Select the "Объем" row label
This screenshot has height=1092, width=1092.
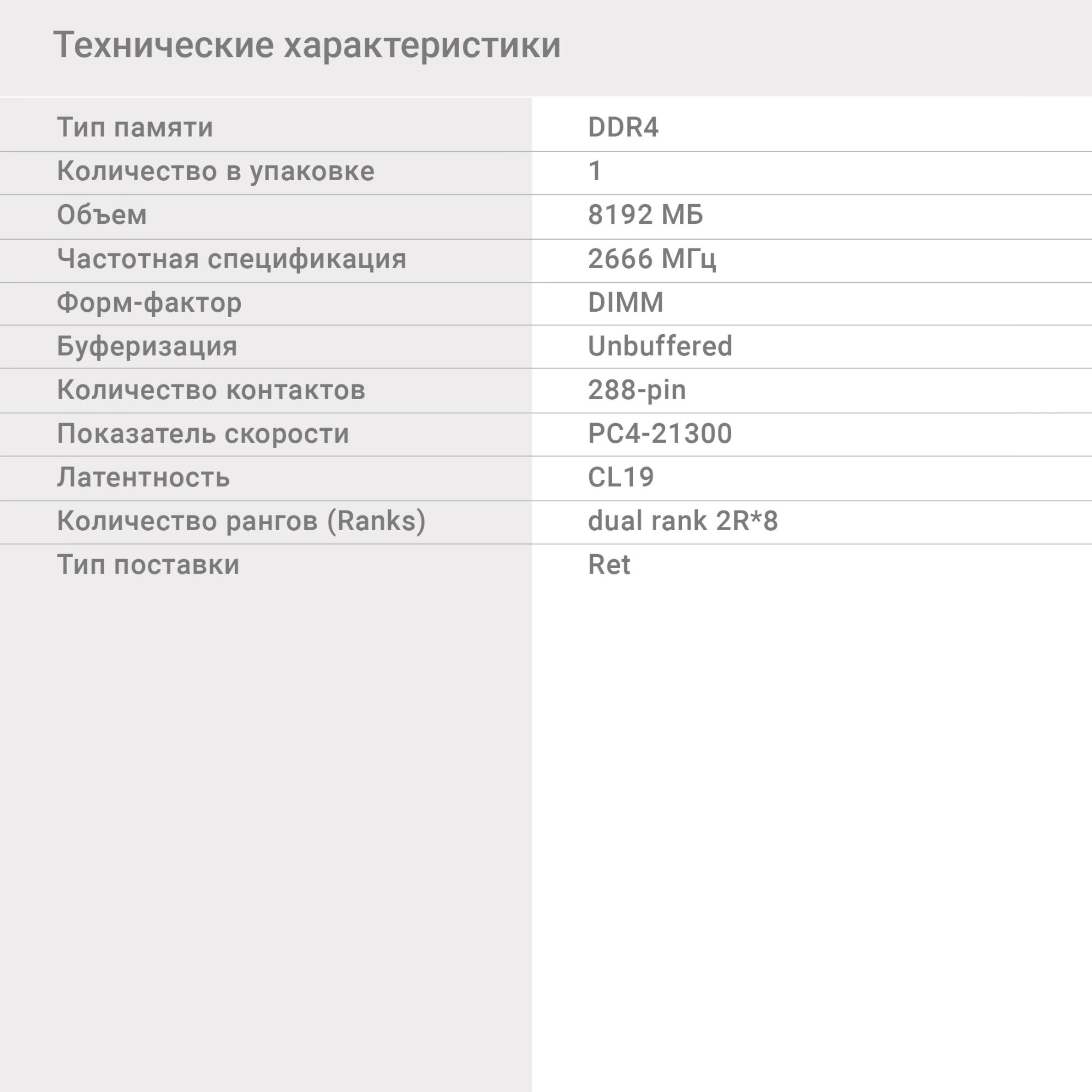click(x=102, y=215)
